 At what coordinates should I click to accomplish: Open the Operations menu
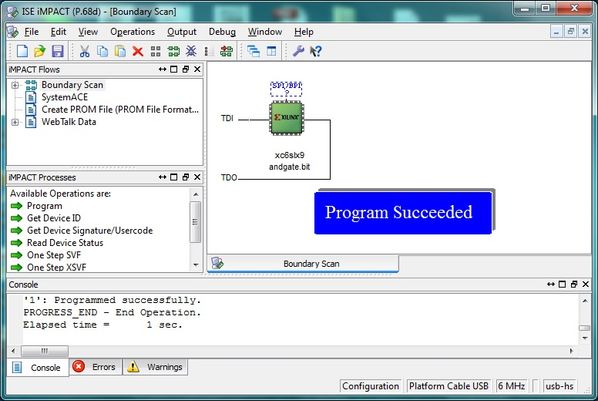(x=132, y=32)
